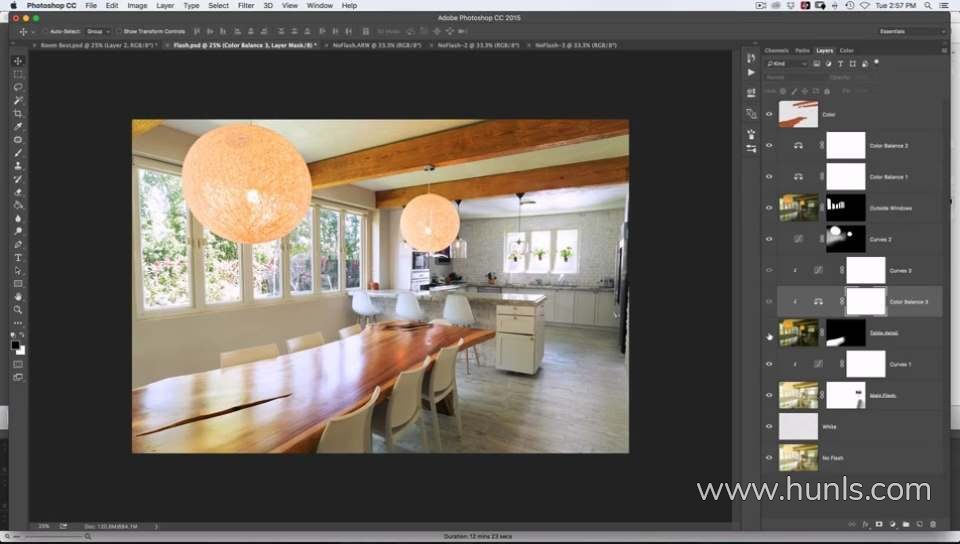Open the Image menu
960x544 pixels.
click(137, 6)
